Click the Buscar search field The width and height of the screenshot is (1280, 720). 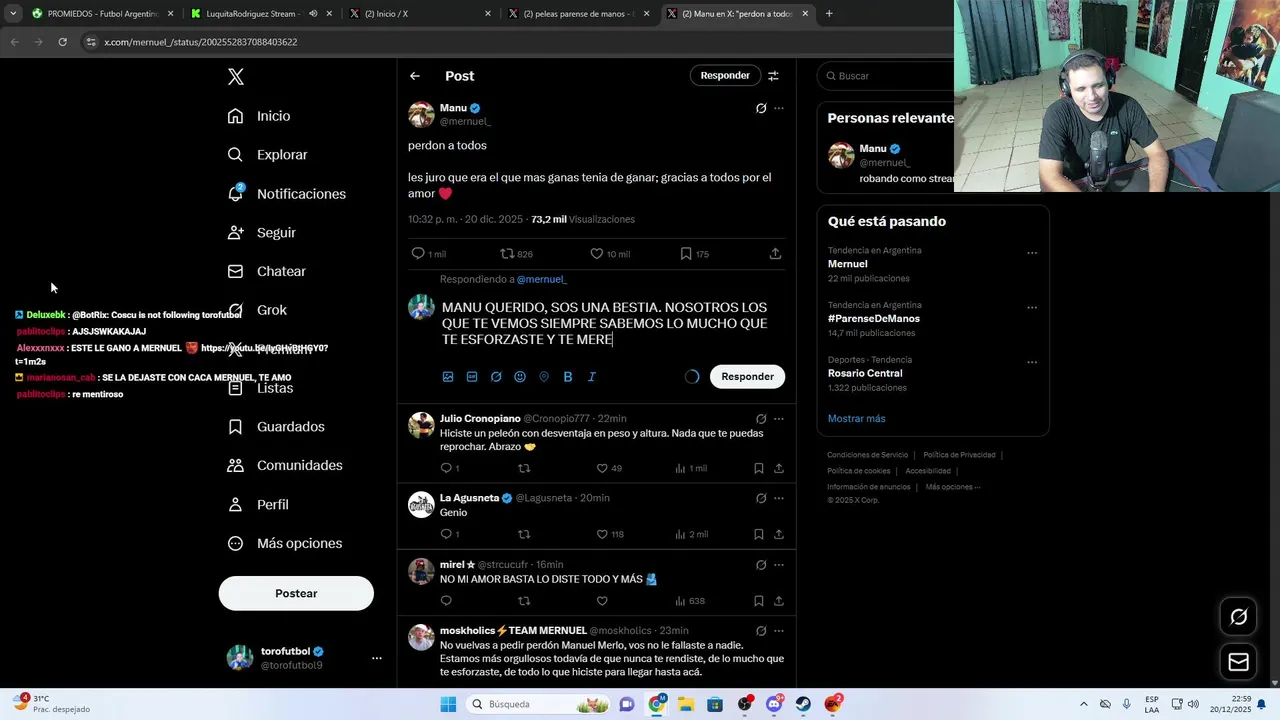tap(886, 76)
